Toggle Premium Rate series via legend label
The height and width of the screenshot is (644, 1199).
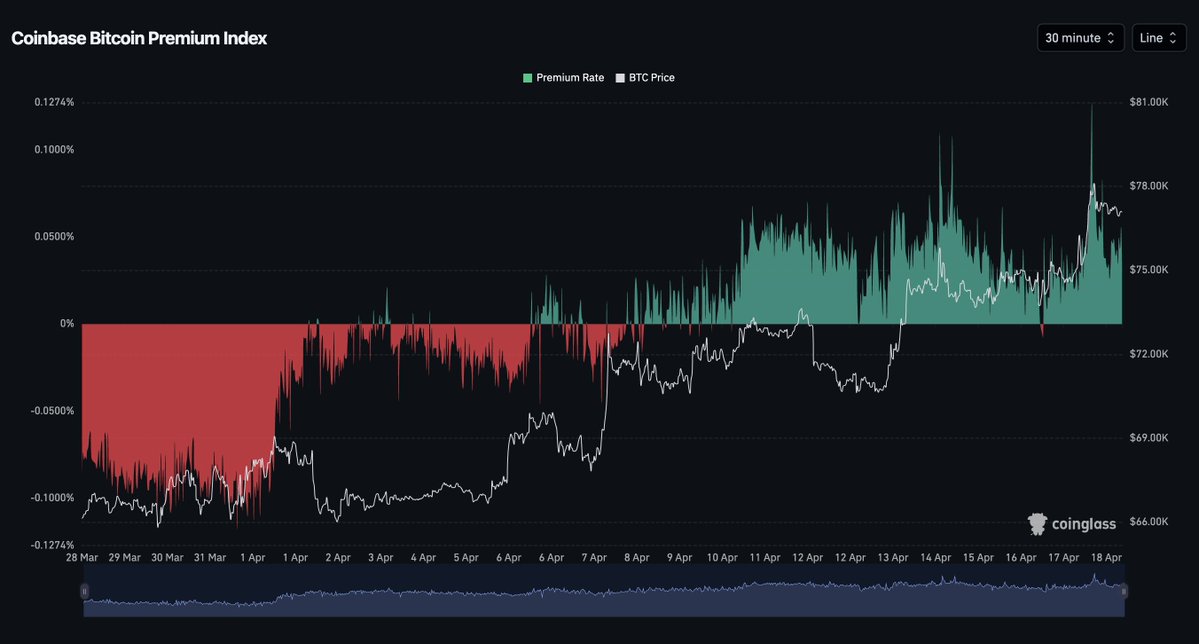pos(570,78)
